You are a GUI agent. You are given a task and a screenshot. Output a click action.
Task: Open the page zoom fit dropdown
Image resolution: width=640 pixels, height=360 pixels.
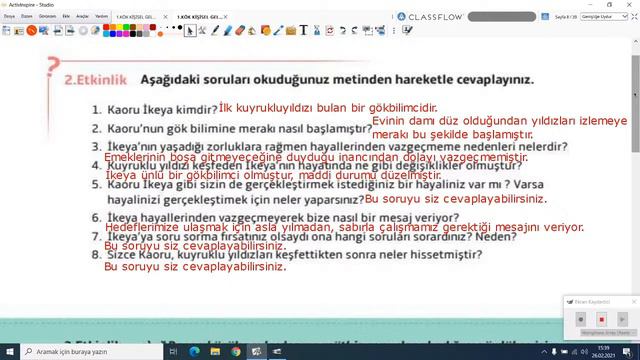[604, 17]
